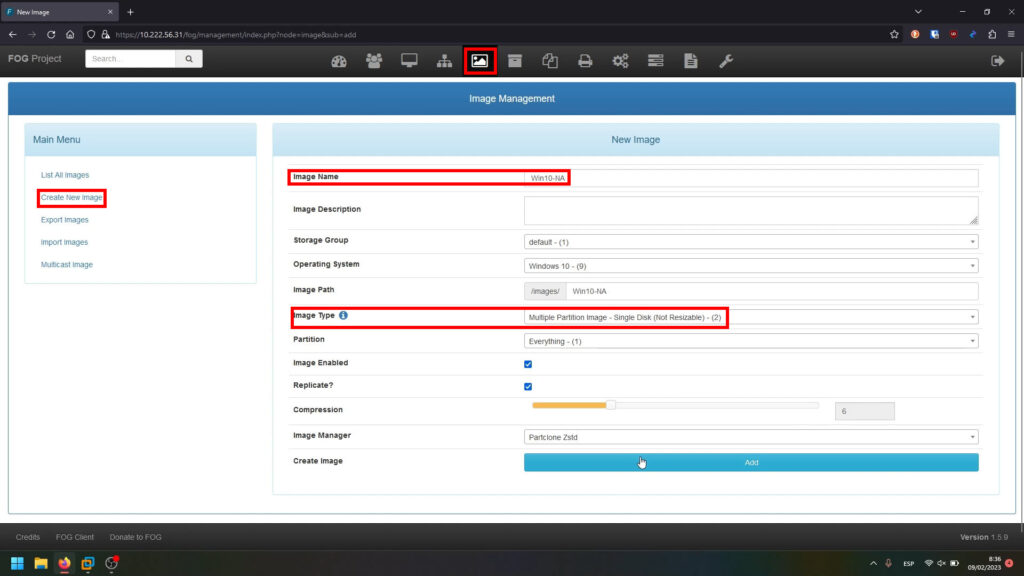Open the Image Type dropdown
The height and width of the screenshot is (576, 1024).
(x=750, y=317)
